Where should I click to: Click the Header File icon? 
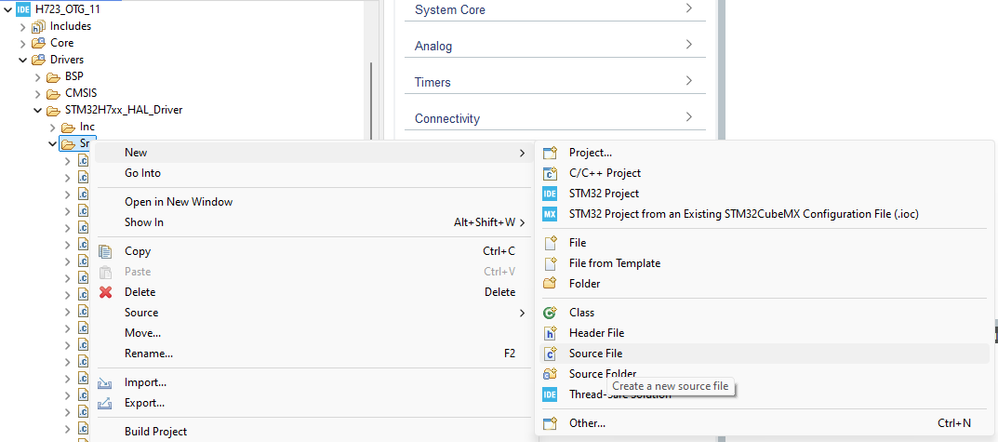point(550,333)
